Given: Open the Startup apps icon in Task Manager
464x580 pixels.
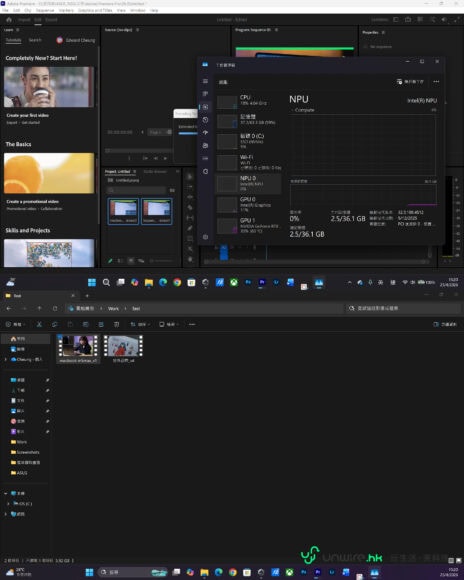Looking at the screenshot, I should pyautogui.click(x=205, y=132).
